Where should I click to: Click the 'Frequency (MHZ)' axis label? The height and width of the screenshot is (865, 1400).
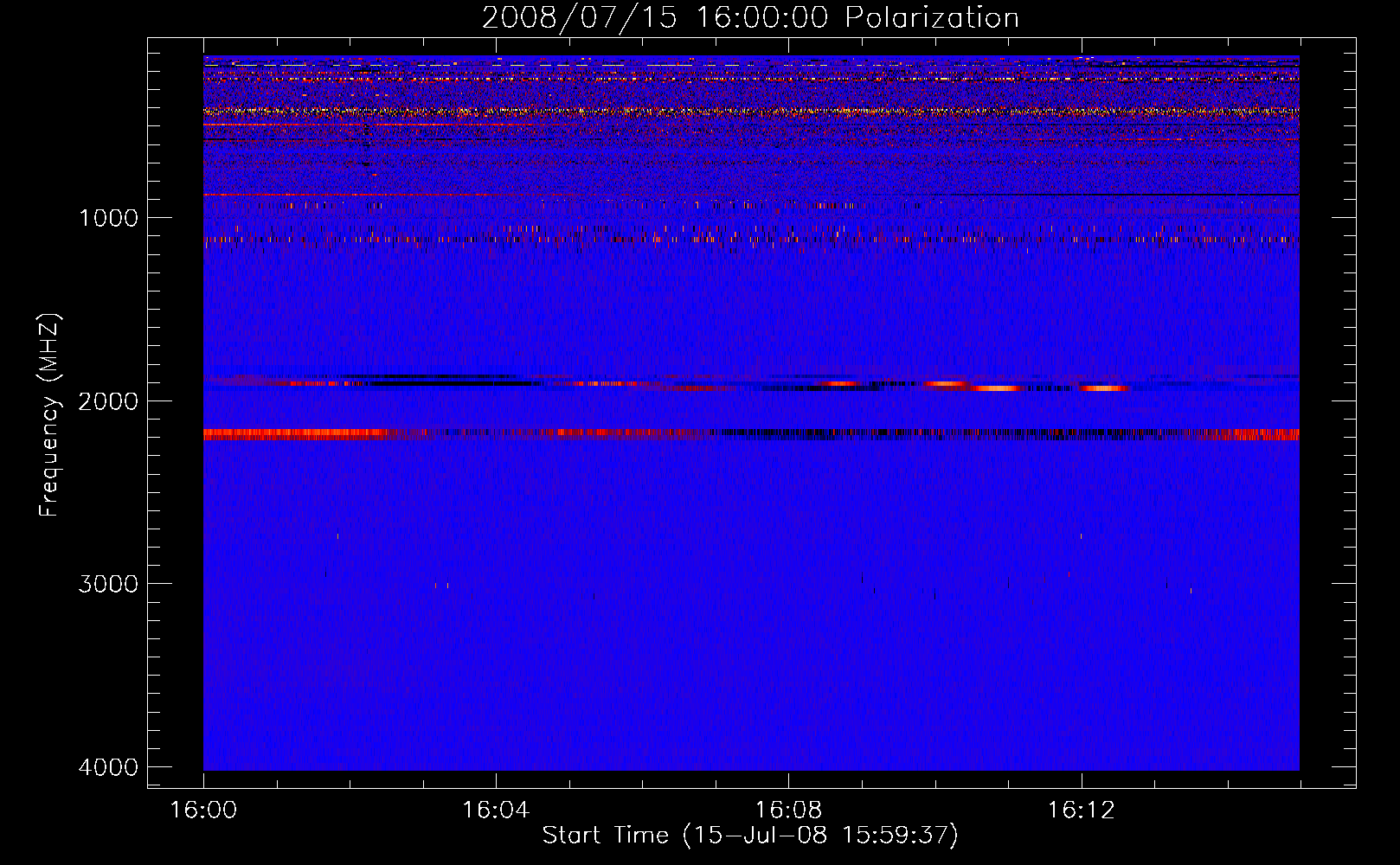[49, 415]
